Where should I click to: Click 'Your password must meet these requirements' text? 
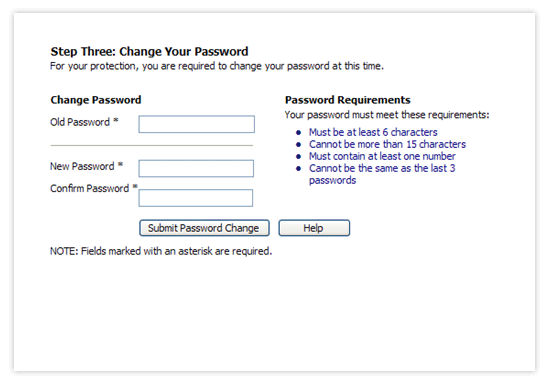(387, 115)
